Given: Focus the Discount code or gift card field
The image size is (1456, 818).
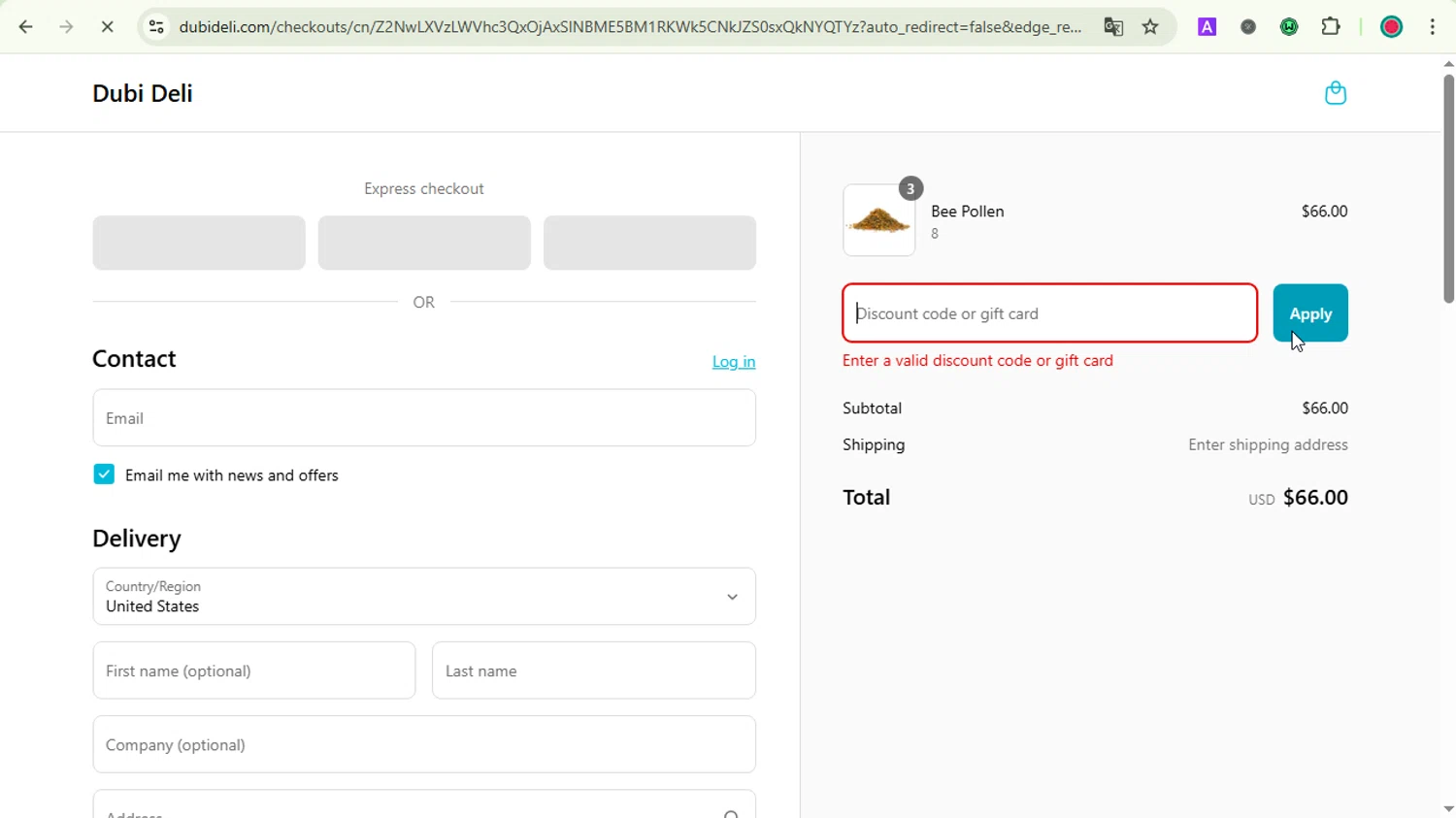Looking at the screenshot, I should (1050, 313).
